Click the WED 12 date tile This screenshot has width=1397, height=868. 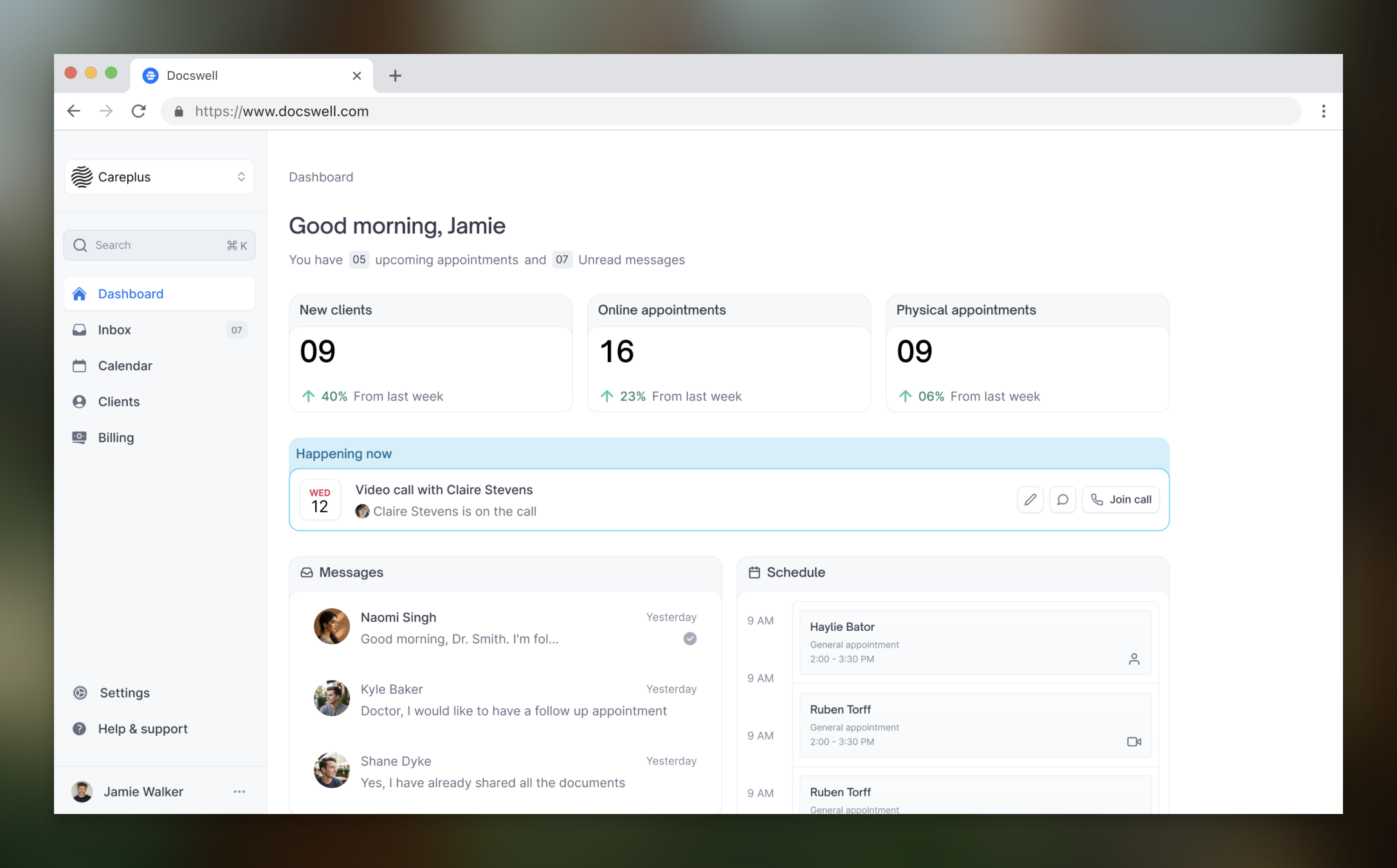(320, 500)
